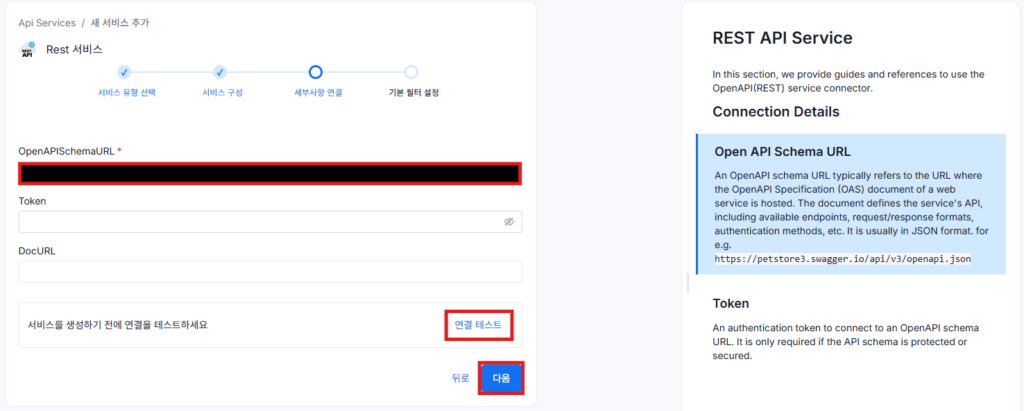Click the petstore example URL in docs

coord(842,258)
